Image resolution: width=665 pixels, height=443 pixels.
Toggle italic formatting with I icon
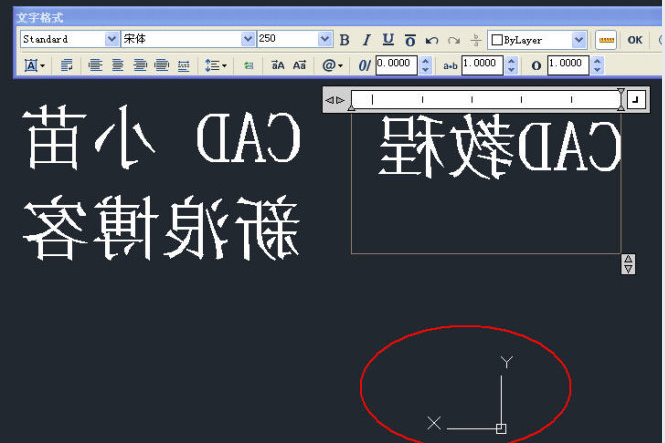[366, 40]
